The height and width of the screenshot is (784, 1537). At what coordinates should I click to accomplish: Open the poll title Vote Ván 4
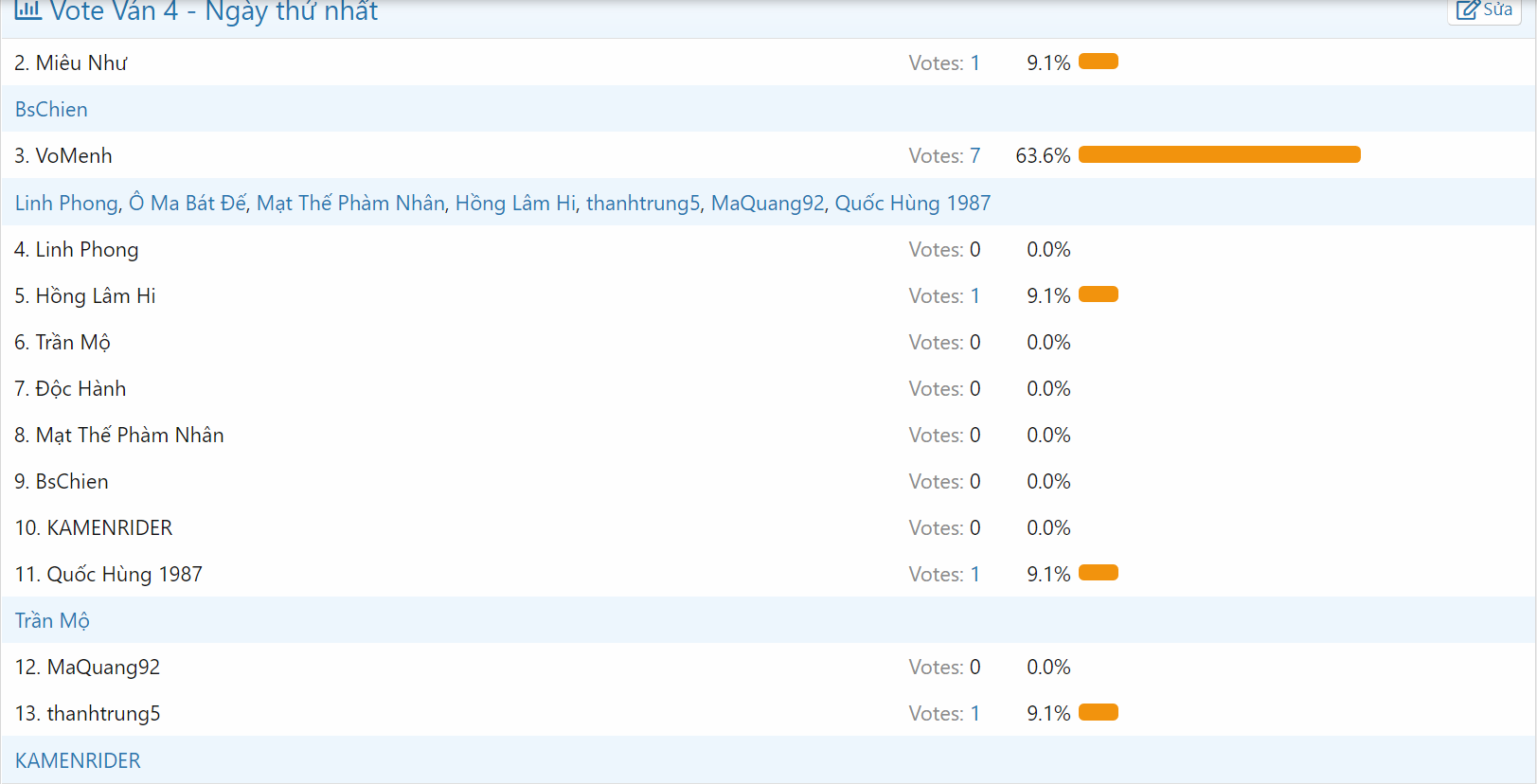tap(214, 11)
